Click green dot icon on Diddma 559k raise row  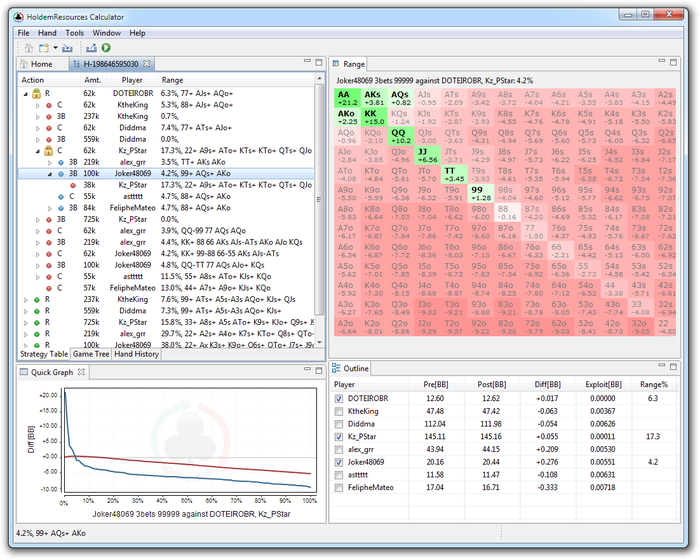(x=37, y=311)
